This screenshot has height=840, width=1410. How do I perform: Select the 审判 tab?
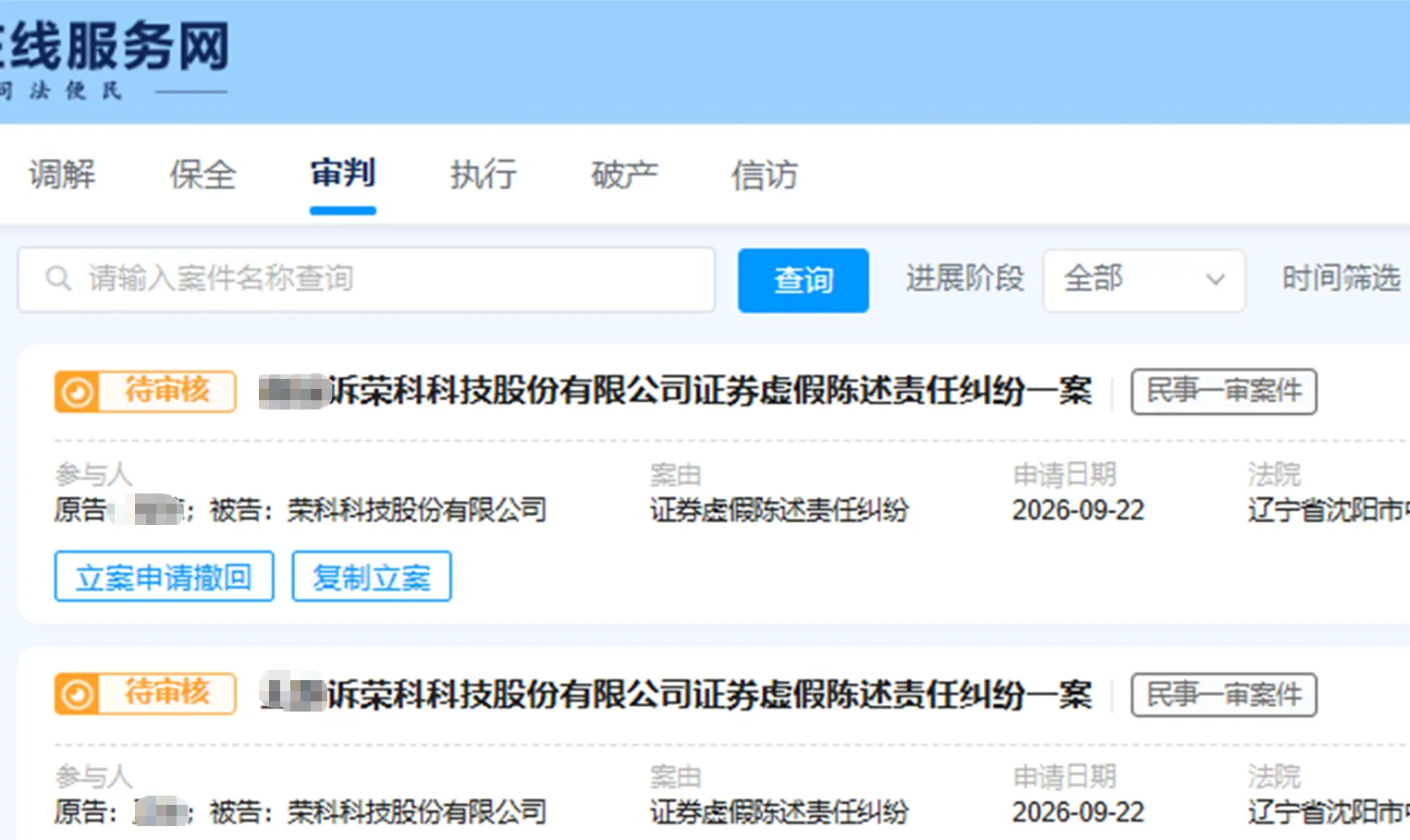pos(343,174)
